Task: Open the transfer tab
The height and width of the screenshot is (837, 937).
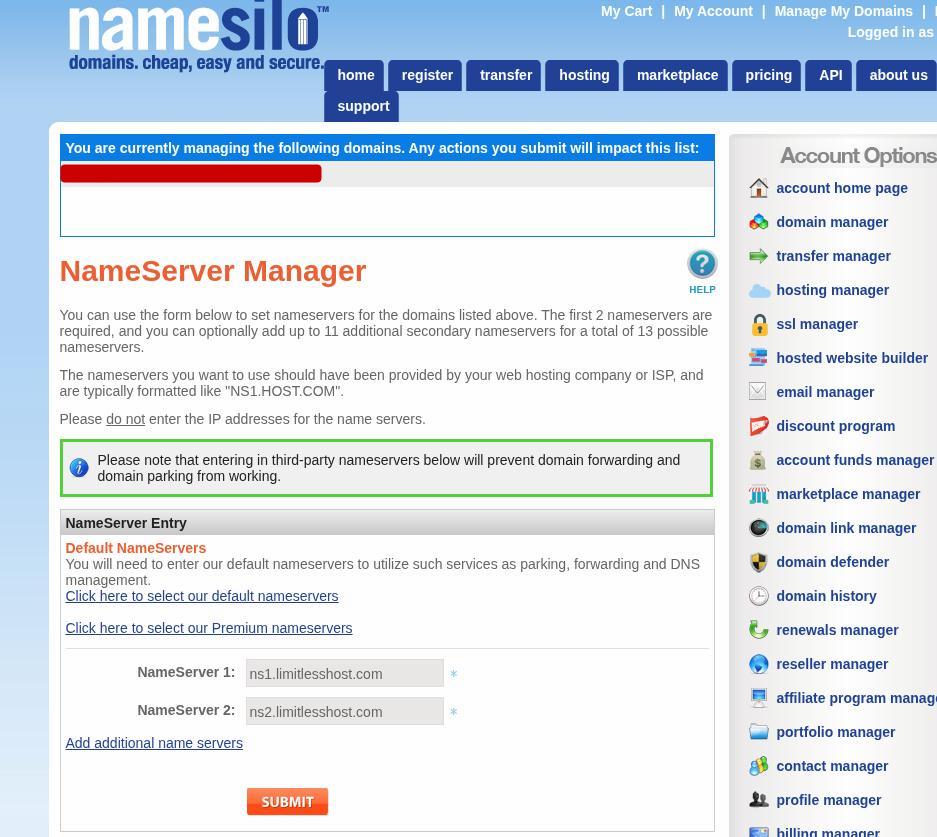Action: pos(505,75)
